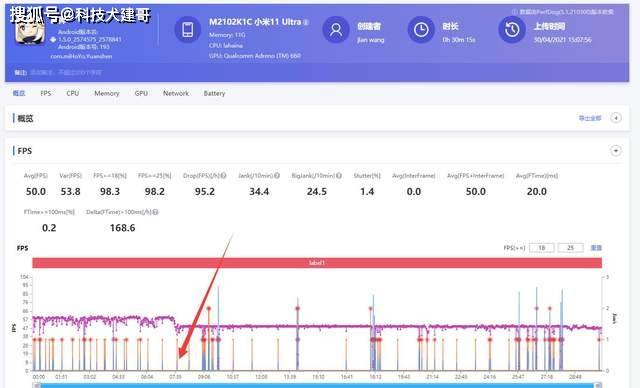640x388 pixels.
Task: Click the info icon beside Jank(/10min)
Action: [x=277, y=175]
